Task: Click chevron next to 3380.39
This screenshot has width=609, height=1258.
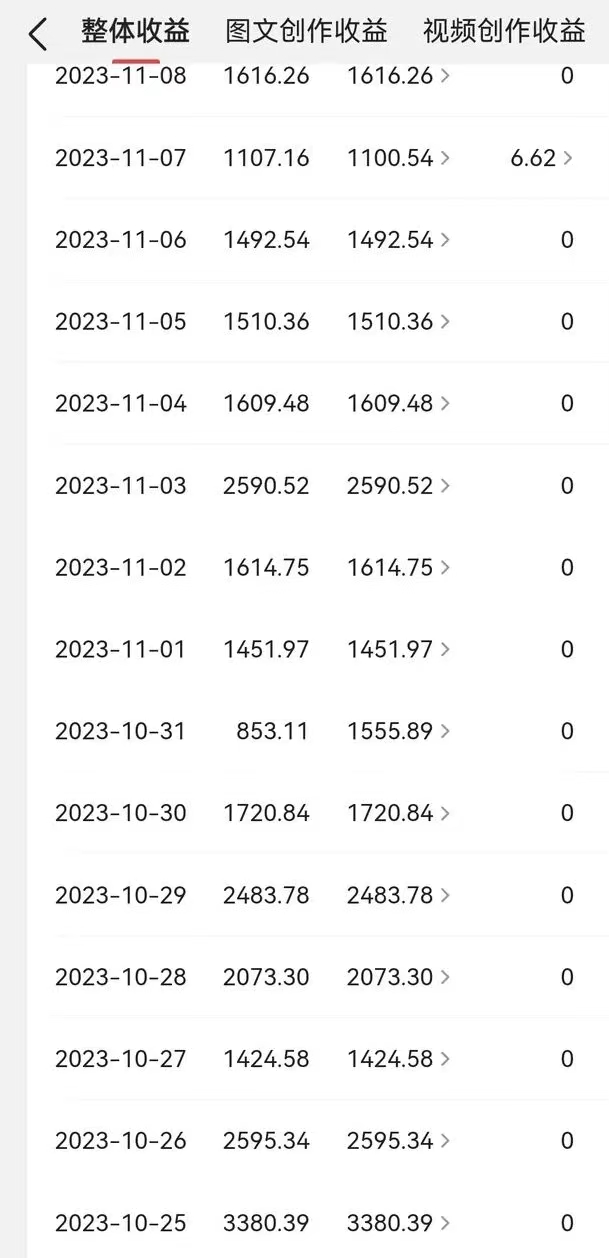Action: pos(445,1223)
